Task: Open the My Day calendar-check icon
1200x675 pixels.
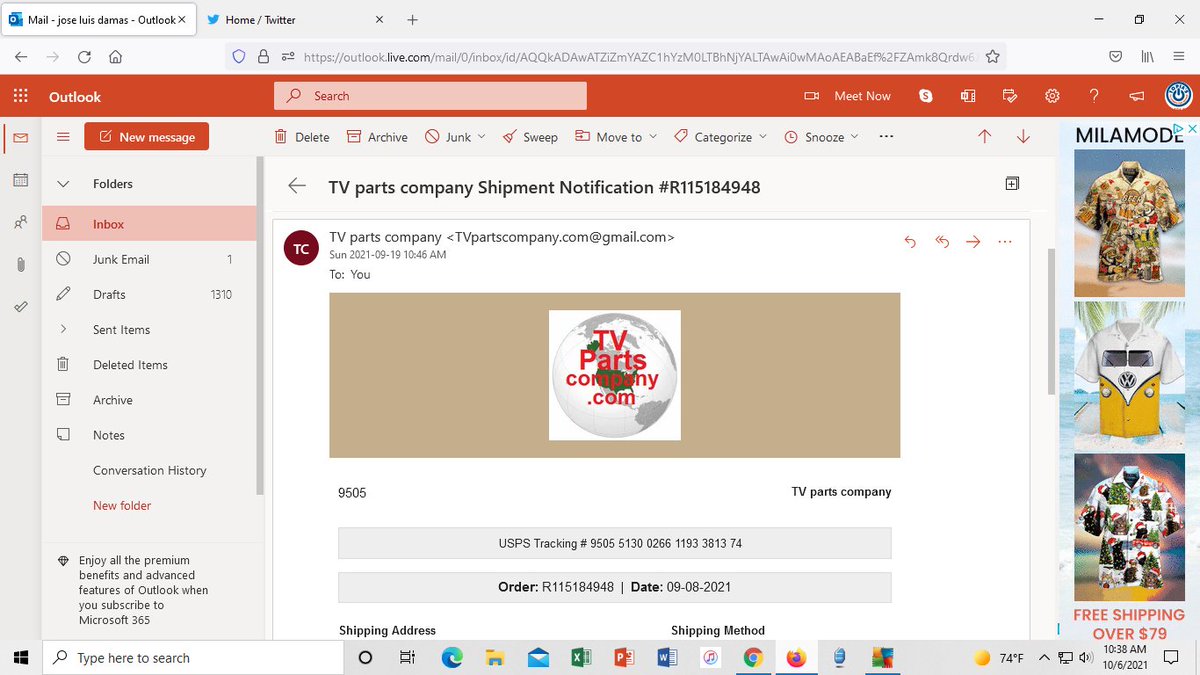Action: tap(1010, 96)
